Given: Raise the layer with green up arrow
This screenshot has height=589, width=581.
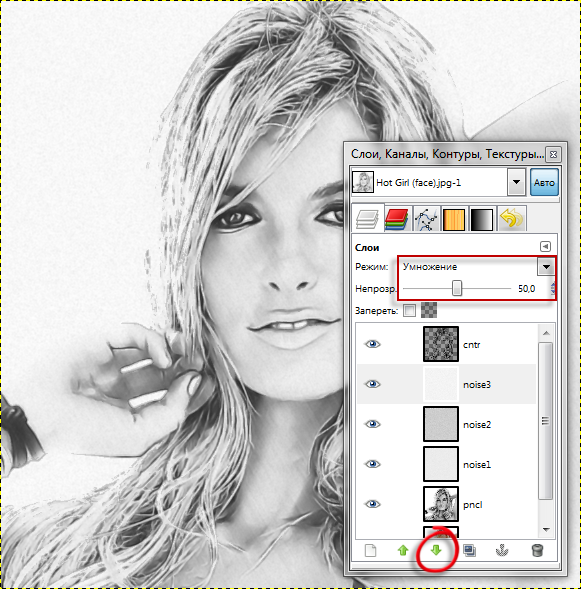Looking at the screenshot, I should click(x=403, y=551).
